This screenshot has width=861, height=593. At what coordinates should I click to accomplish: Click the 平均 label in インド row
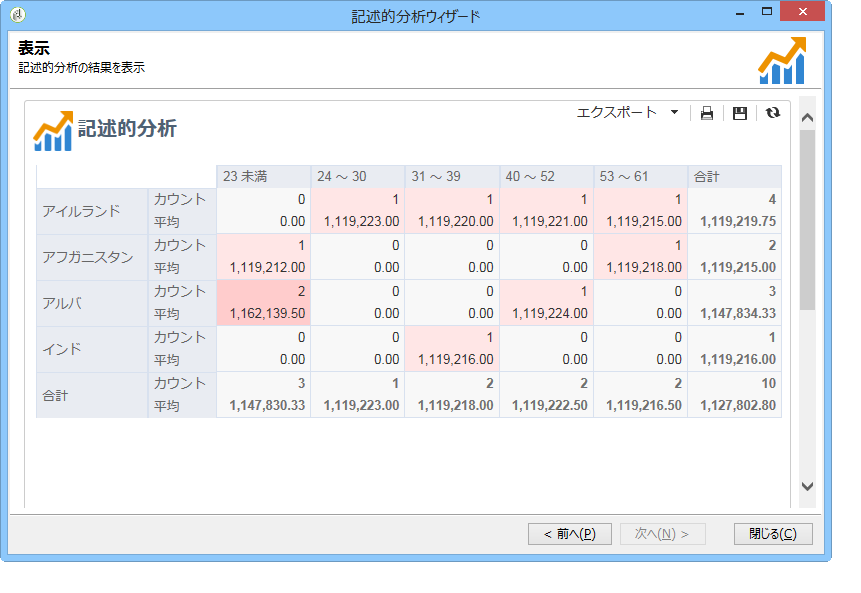click(166, 360)
